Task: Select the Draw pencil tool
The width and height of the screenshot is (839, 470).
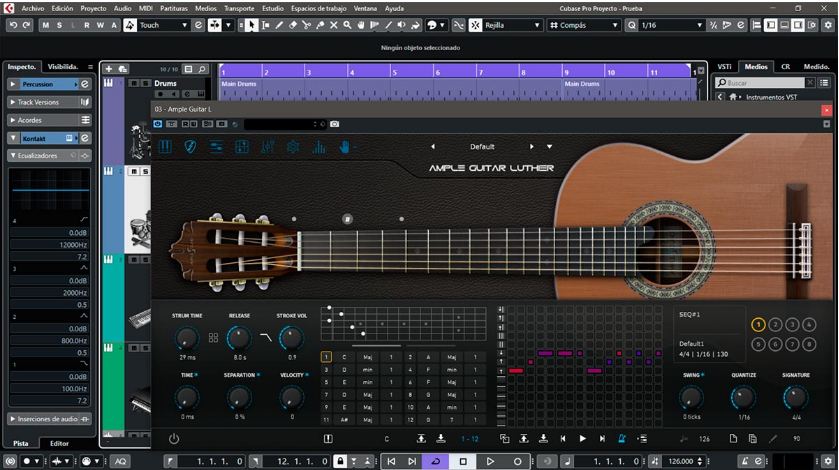Action: (279, 25)
